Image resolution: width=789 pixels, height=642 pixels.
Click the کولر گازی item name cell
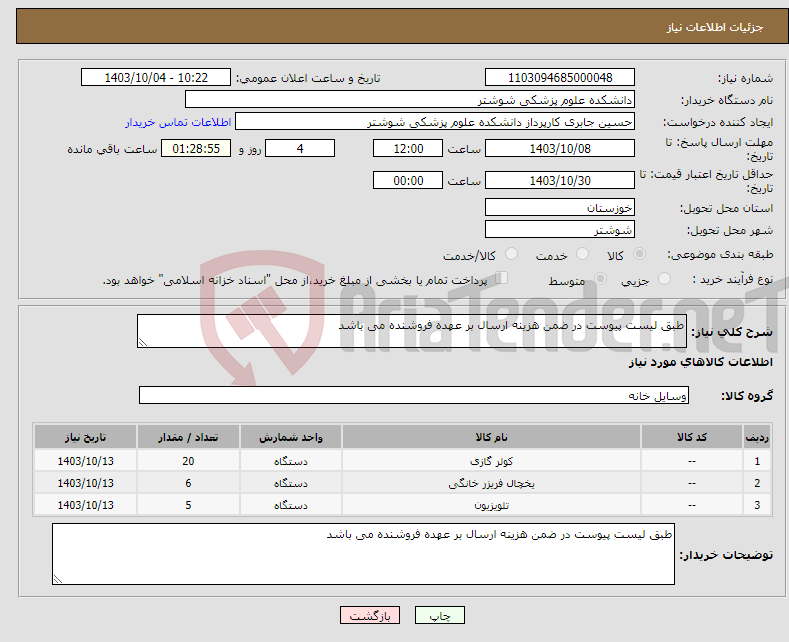point(491,461)
